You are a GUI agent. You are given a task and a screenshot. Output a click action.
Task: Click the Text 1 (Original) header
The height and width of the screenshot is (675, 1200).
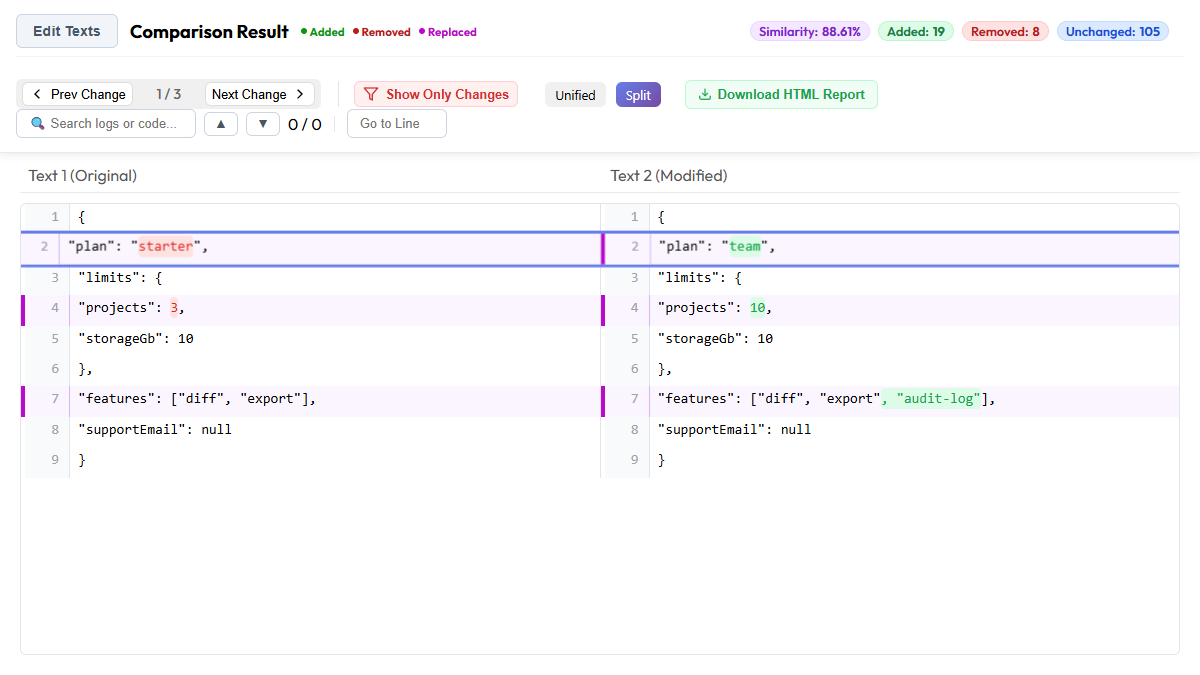83,175
